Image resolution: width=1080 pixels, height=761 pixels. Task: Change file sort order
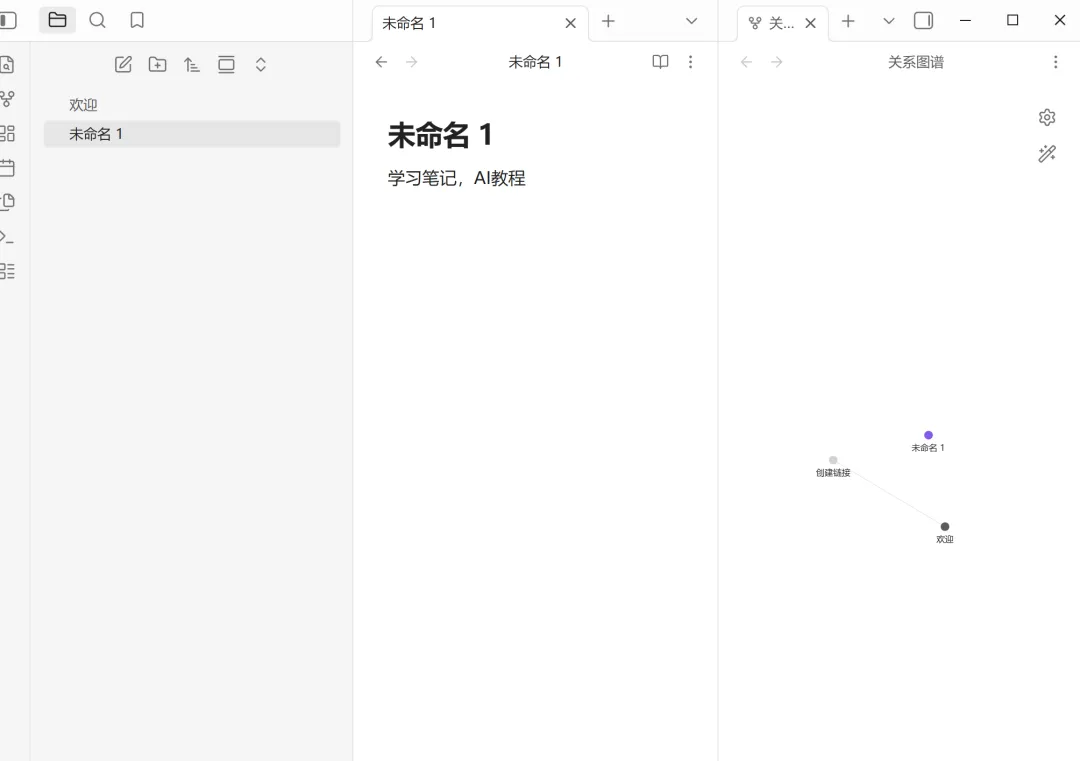click(x=191, y=65)
